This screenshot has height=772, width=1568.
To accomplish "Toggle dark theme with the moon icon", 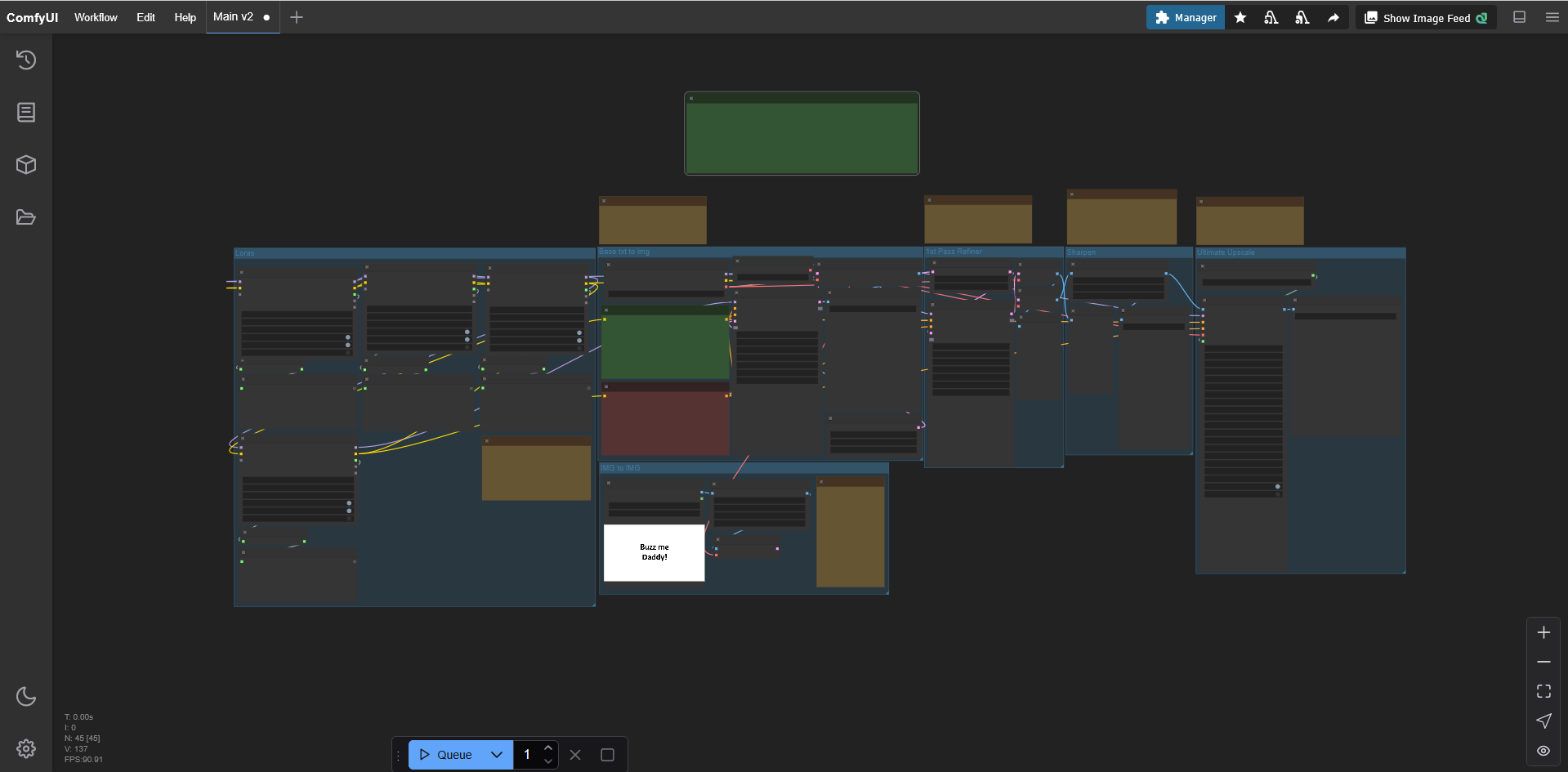I will coord(26,696).
